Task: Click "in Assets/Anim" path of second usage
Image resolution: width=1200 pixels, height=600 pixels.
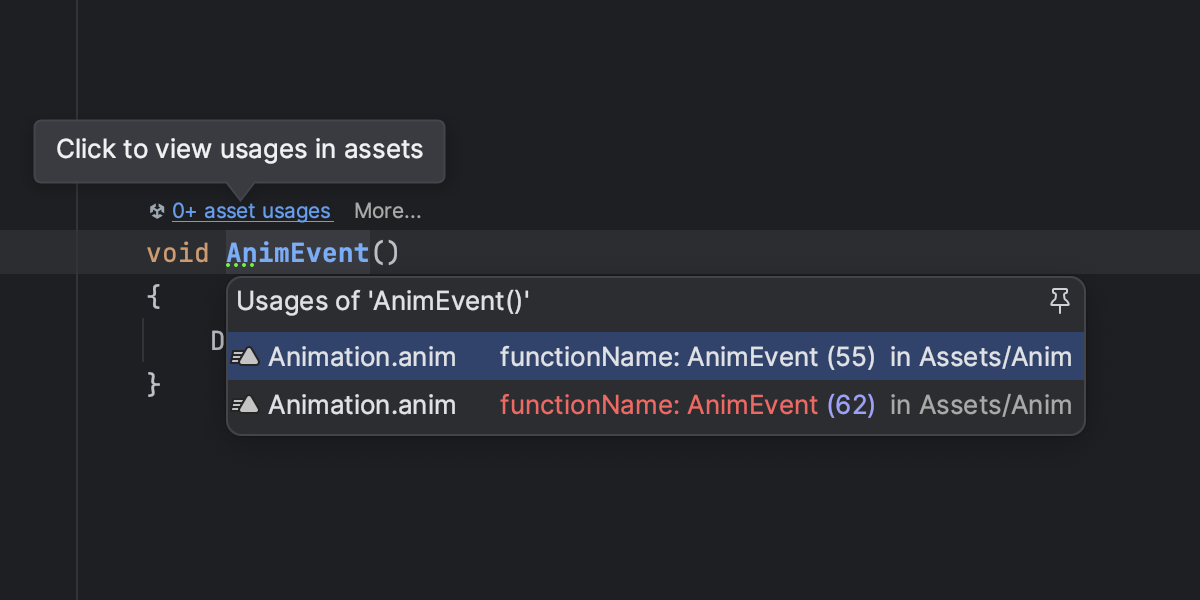Action: pos(980,405)
